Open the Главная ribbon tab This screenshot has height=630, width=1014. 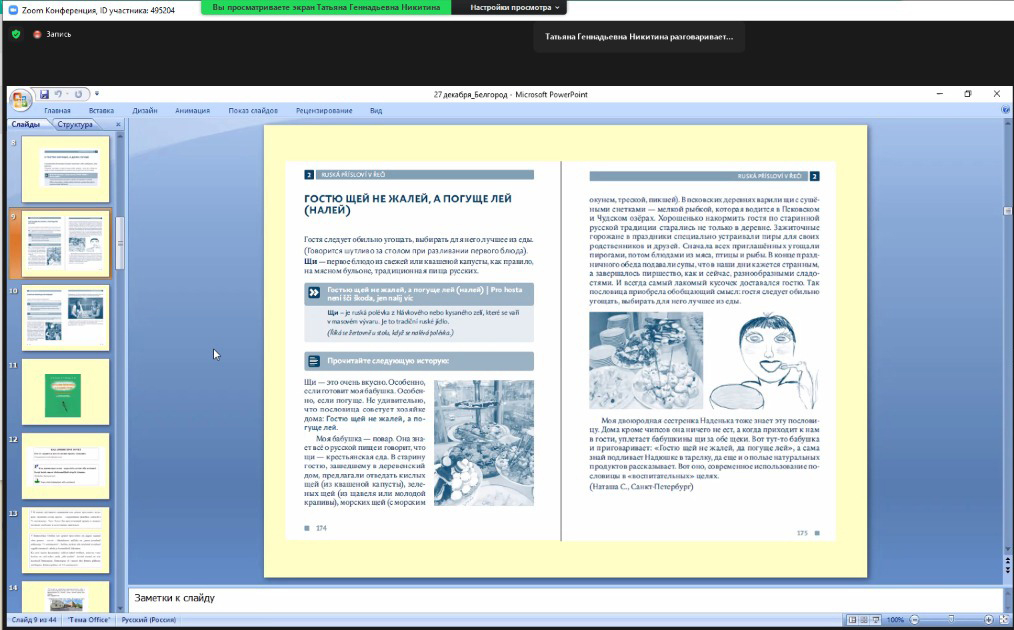[x=57, y=111]
